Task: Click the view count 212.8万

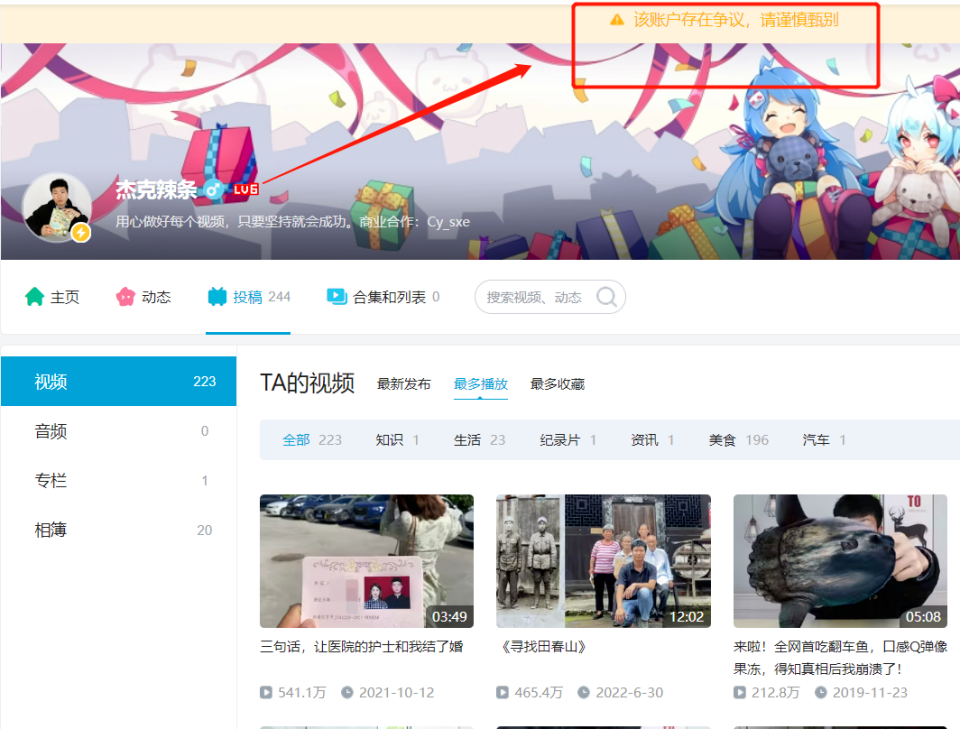Action: coord(776,692)
